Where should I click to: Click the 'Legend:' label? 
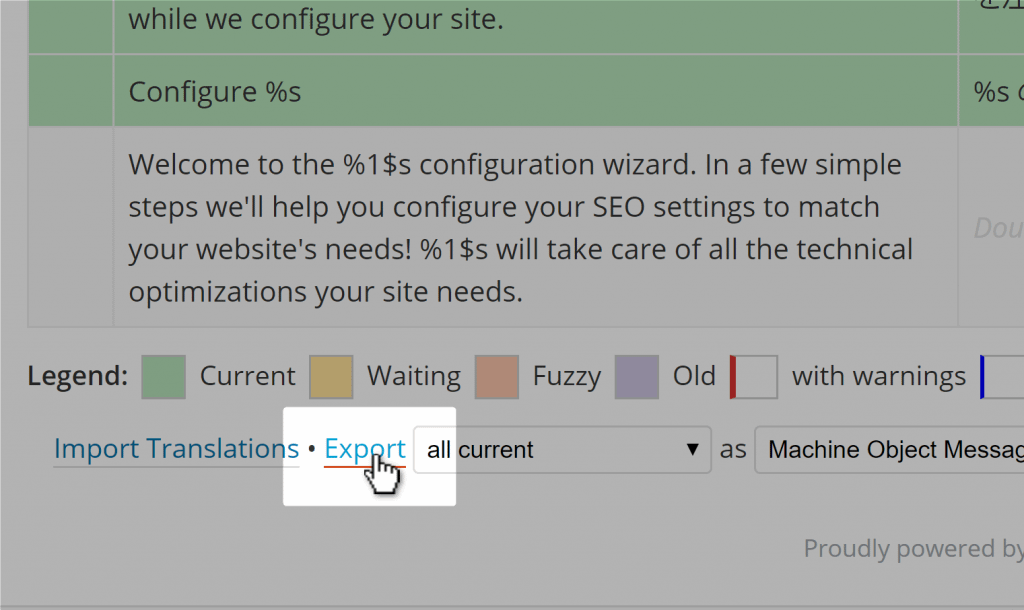pos(78,376)
